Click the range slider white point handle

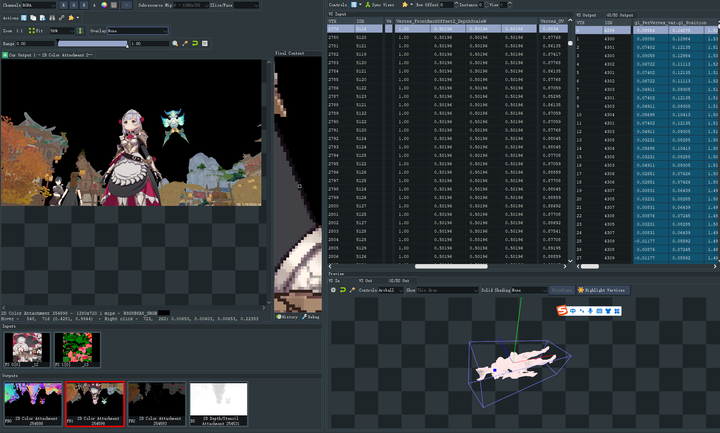[x=127, y=45]
